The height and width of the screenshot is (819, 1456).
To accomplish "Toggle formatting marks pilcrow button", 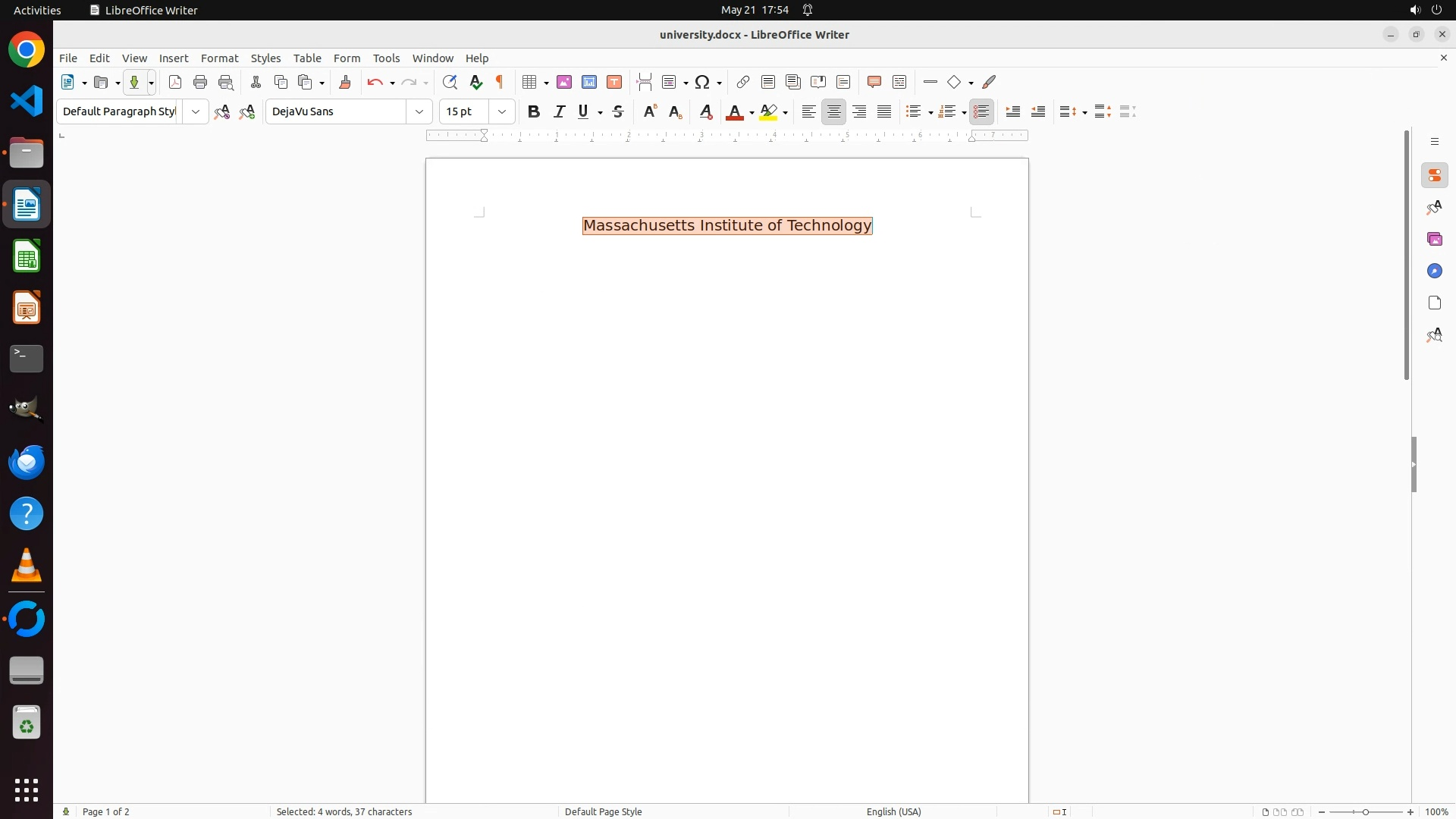I will tap(500, 83).
